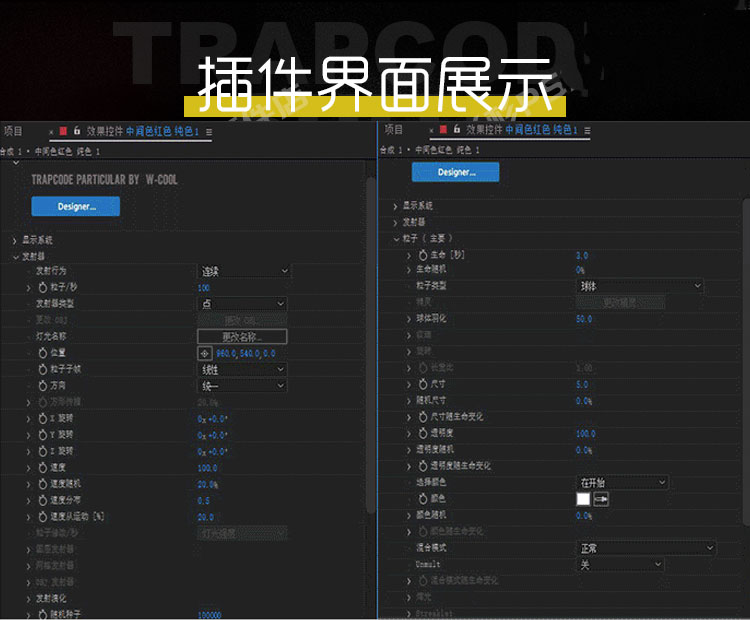Screen dimensions: 750x620
Task: Select left panel's 效果控件 tab
Action: click(x=143, y=131)
